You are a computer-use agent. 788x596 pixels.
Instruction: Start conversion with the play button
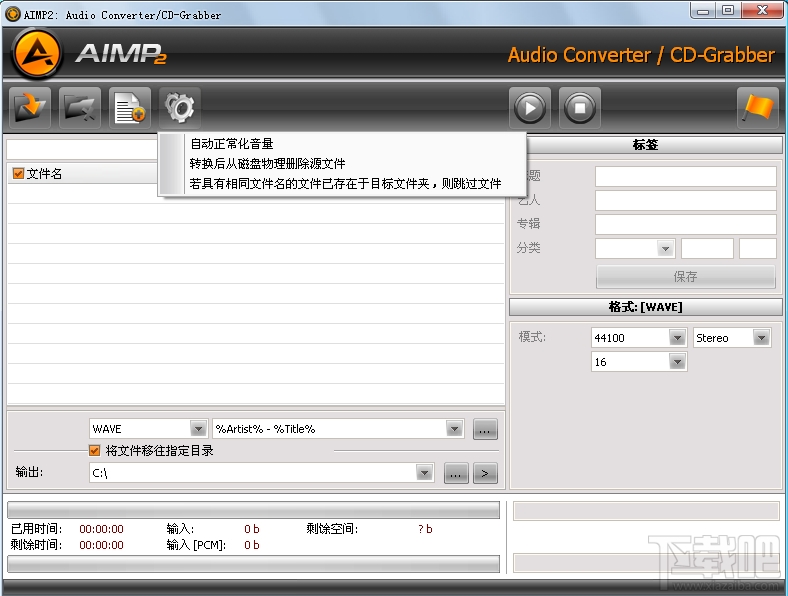(530, 108)
